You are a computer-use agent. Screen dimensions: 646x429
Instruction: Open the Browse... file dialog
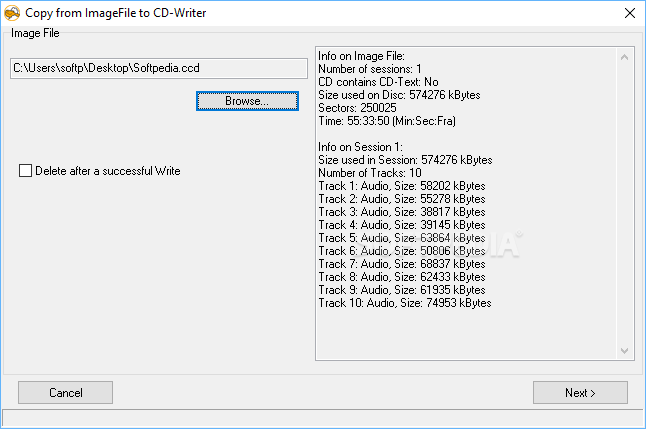pyautogui.click(x=247, y=101)
